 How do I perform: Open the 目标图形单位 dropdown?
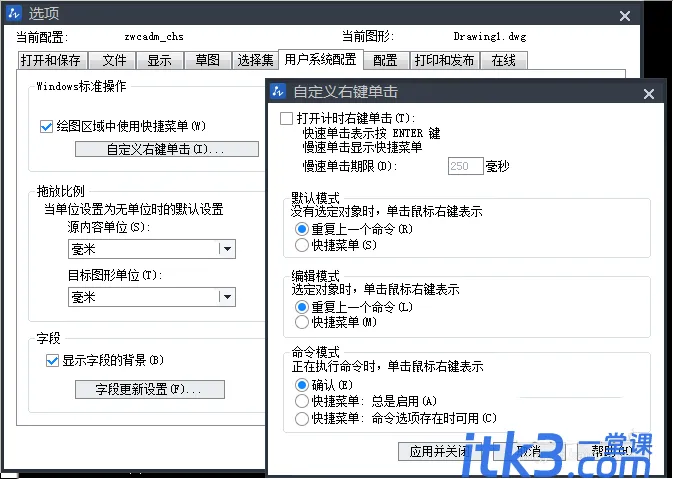click(152, 297)
